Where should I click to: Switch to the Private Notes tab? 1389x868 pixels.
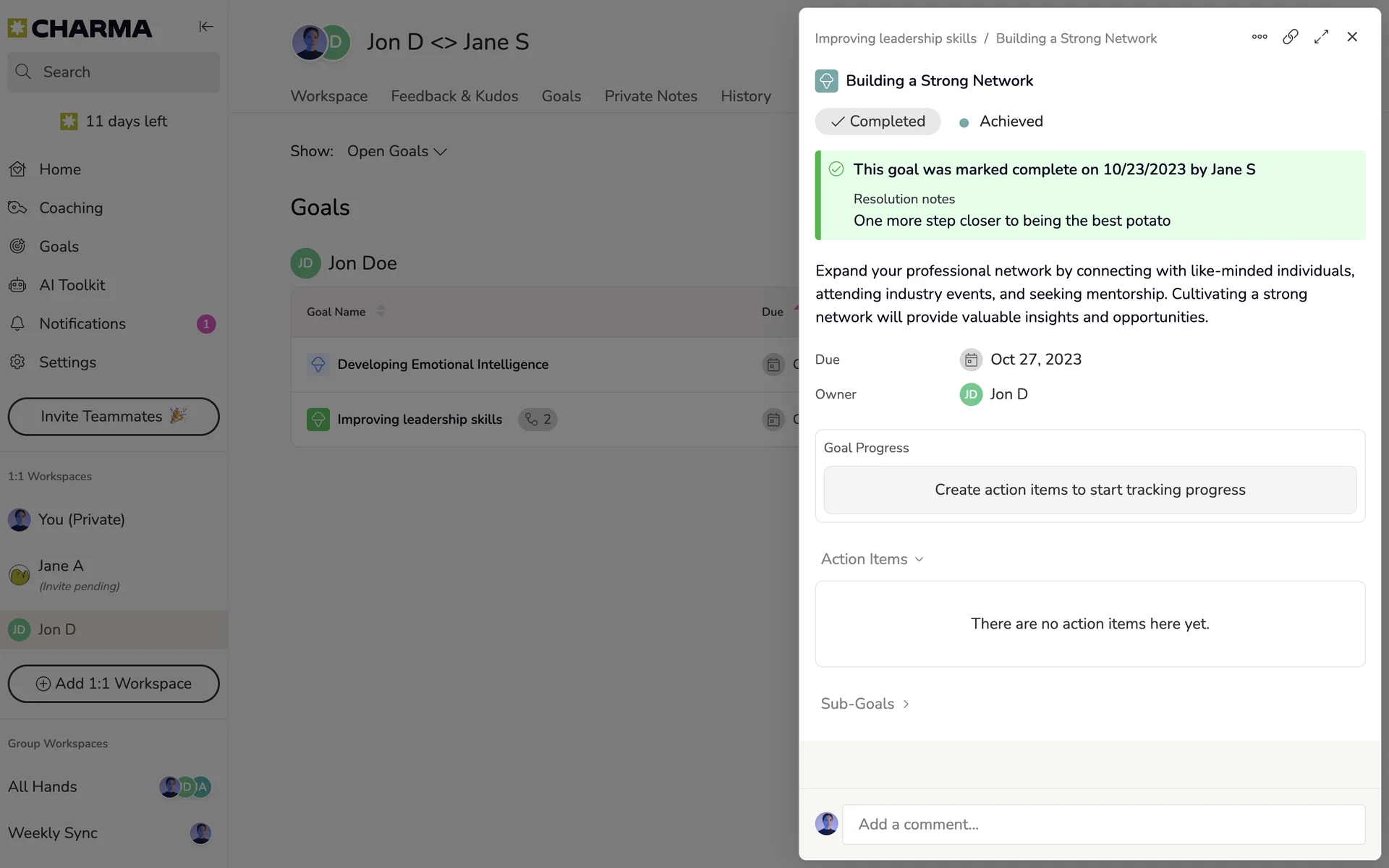(x=650, y=96)
